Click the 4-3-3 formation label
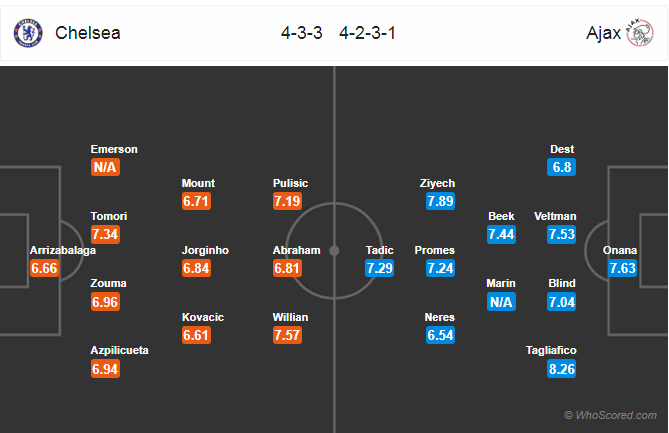 pos(302,33)
